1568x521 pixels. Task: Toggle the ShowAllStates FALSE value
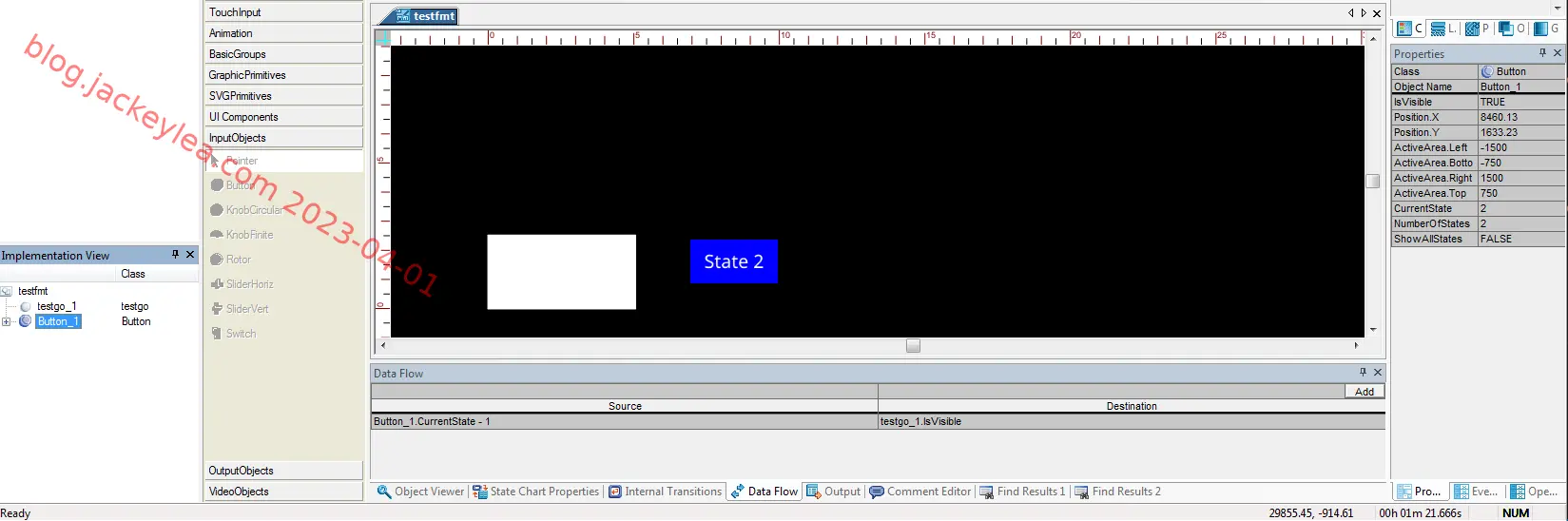tap(1520, 239)
